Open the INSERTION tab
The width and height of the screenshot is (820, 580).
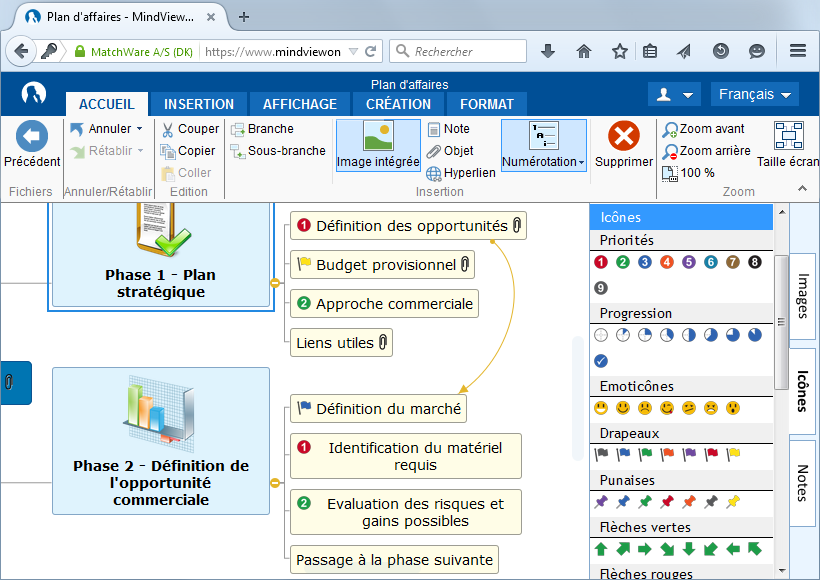pos(199,104)
